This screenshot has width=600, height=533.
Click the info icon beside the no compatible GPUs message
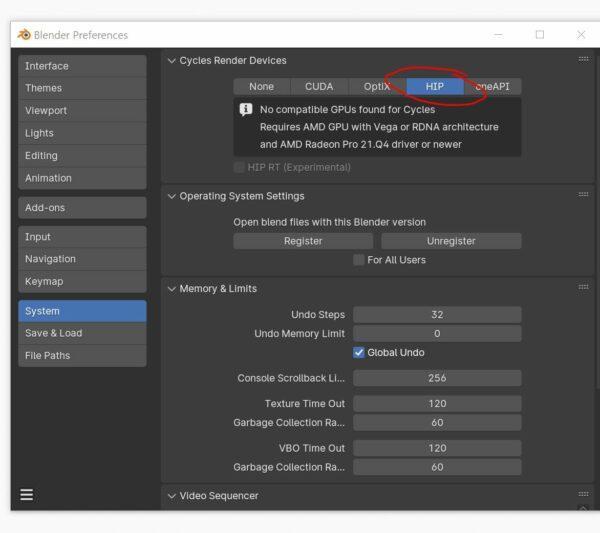pyautogui.click(x=246, y=110)
